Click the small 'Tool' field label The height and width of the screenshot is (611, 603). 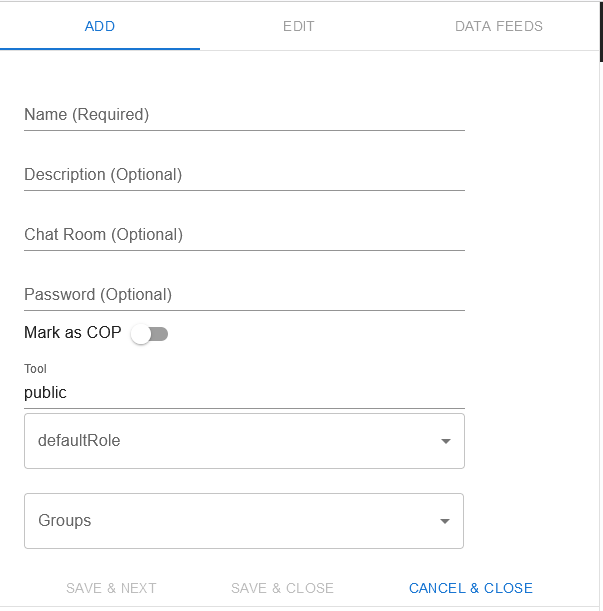(x=35, y=369)
